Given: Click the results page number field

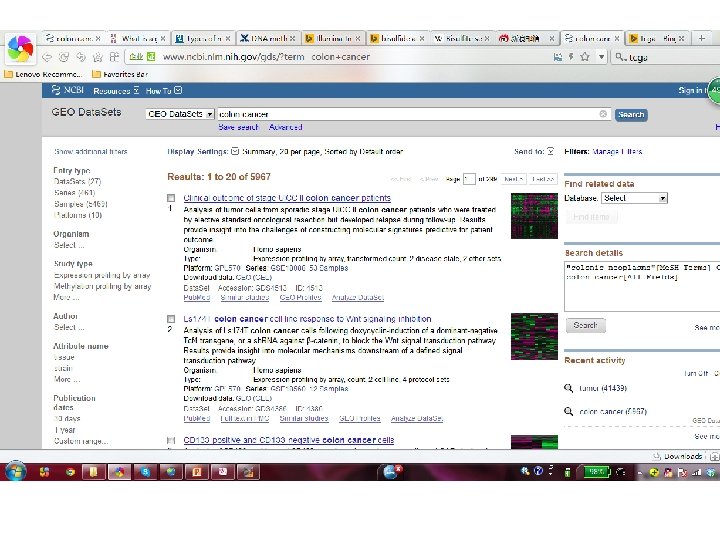Looking at the screenshot, I should [x=469, y=179].
